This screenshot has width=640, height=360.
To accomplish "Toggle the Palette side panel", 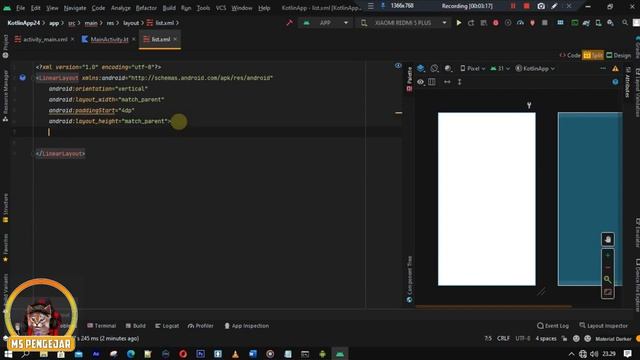I will point(409,79).
